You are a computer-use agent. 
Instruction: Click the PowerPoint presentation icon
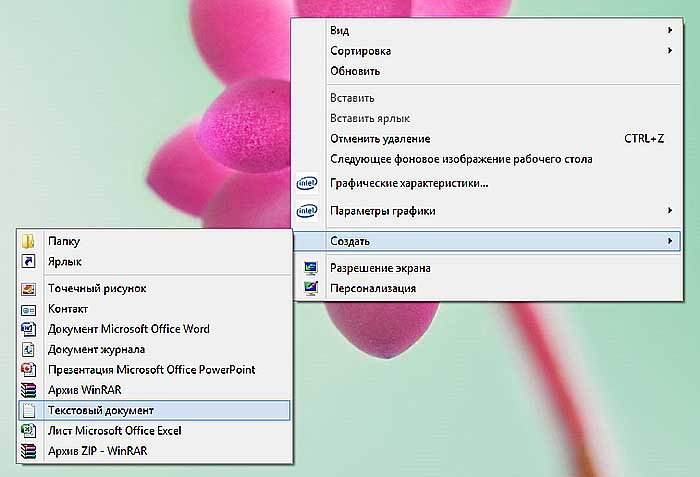(x=28, y=369)
